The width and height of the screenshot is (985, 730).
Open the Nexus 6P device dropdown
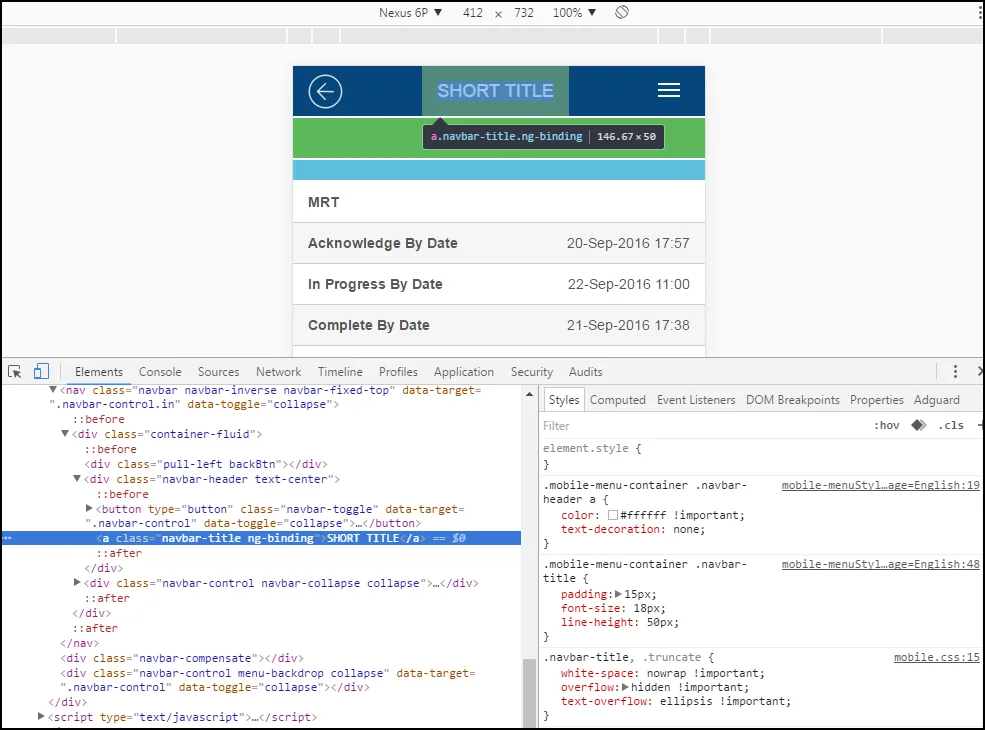point(410,13)
